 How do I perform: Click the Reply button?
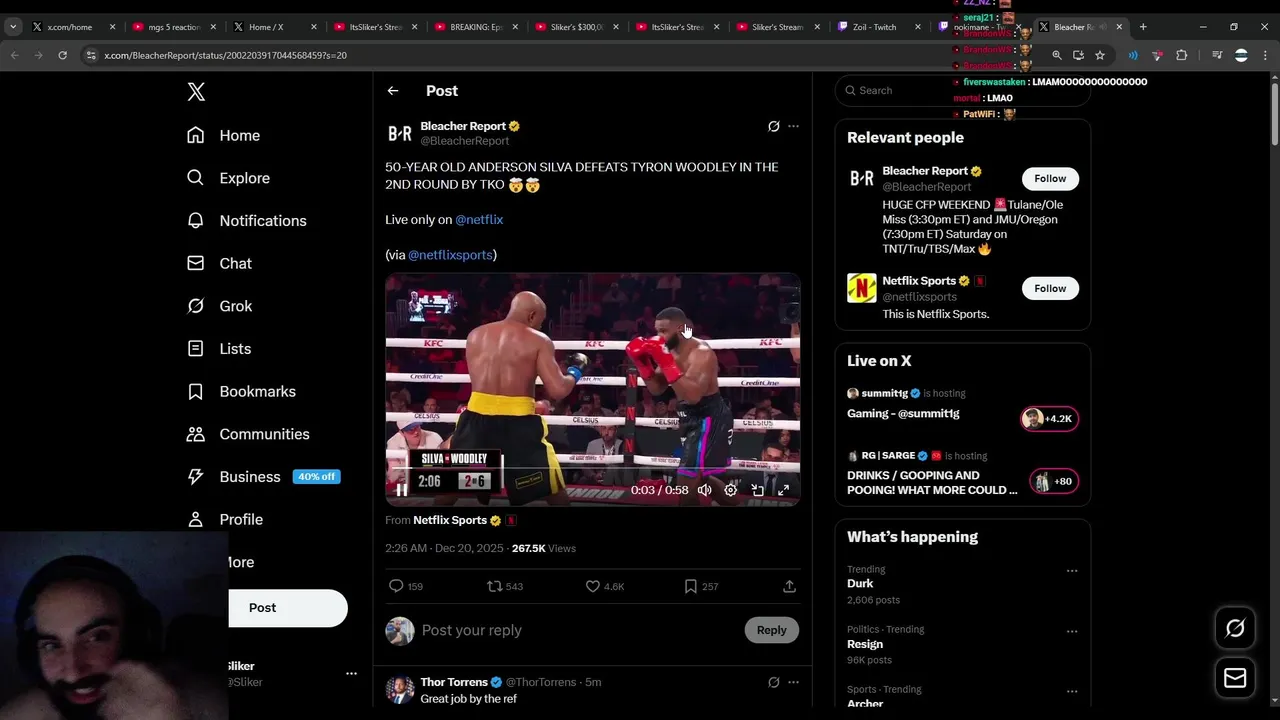(771, 630)
